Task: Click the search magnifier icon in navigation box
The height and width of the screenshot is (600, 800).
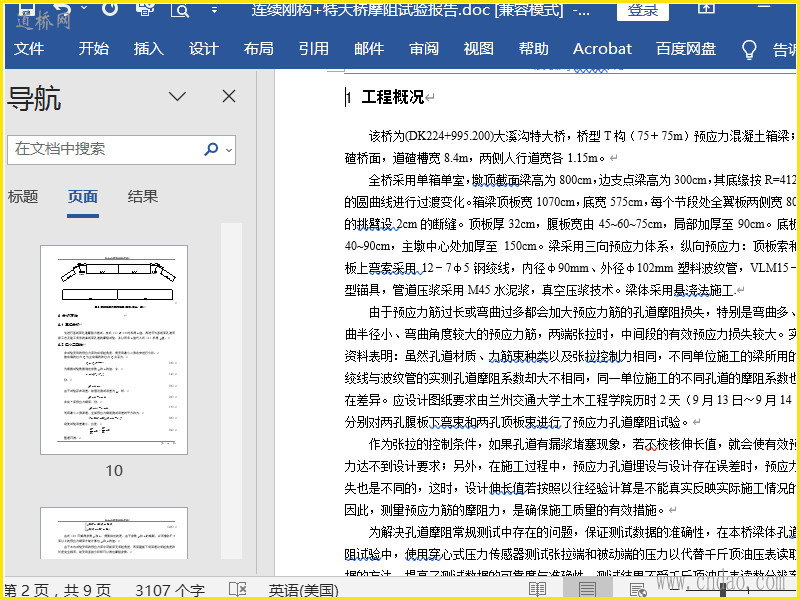Action: 211,149
